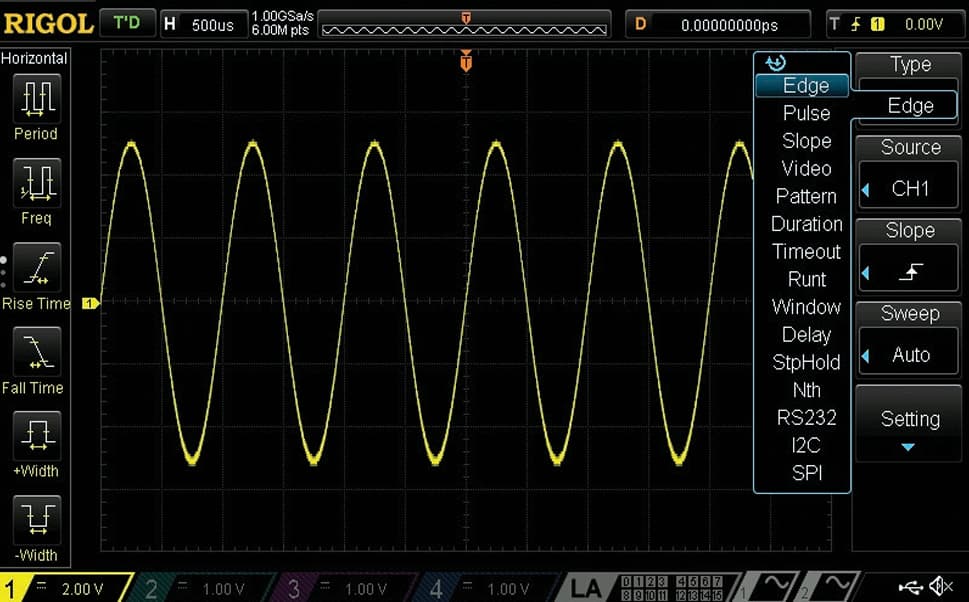This screenshot has width=969, height=602.
Task: Toggle channel 1 at 2.00 V
Action: click(65, 588)
